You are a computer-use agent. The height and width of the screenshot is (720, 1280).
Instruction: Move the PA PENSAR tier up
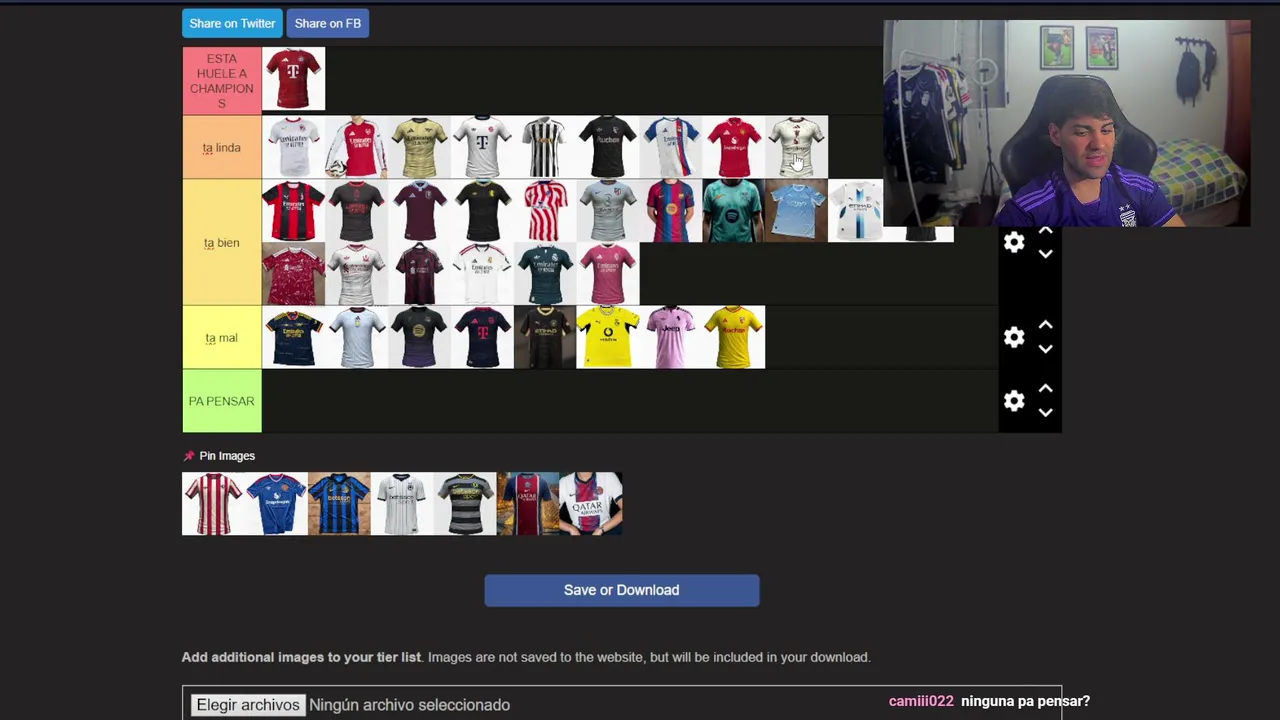(1045, 389)
